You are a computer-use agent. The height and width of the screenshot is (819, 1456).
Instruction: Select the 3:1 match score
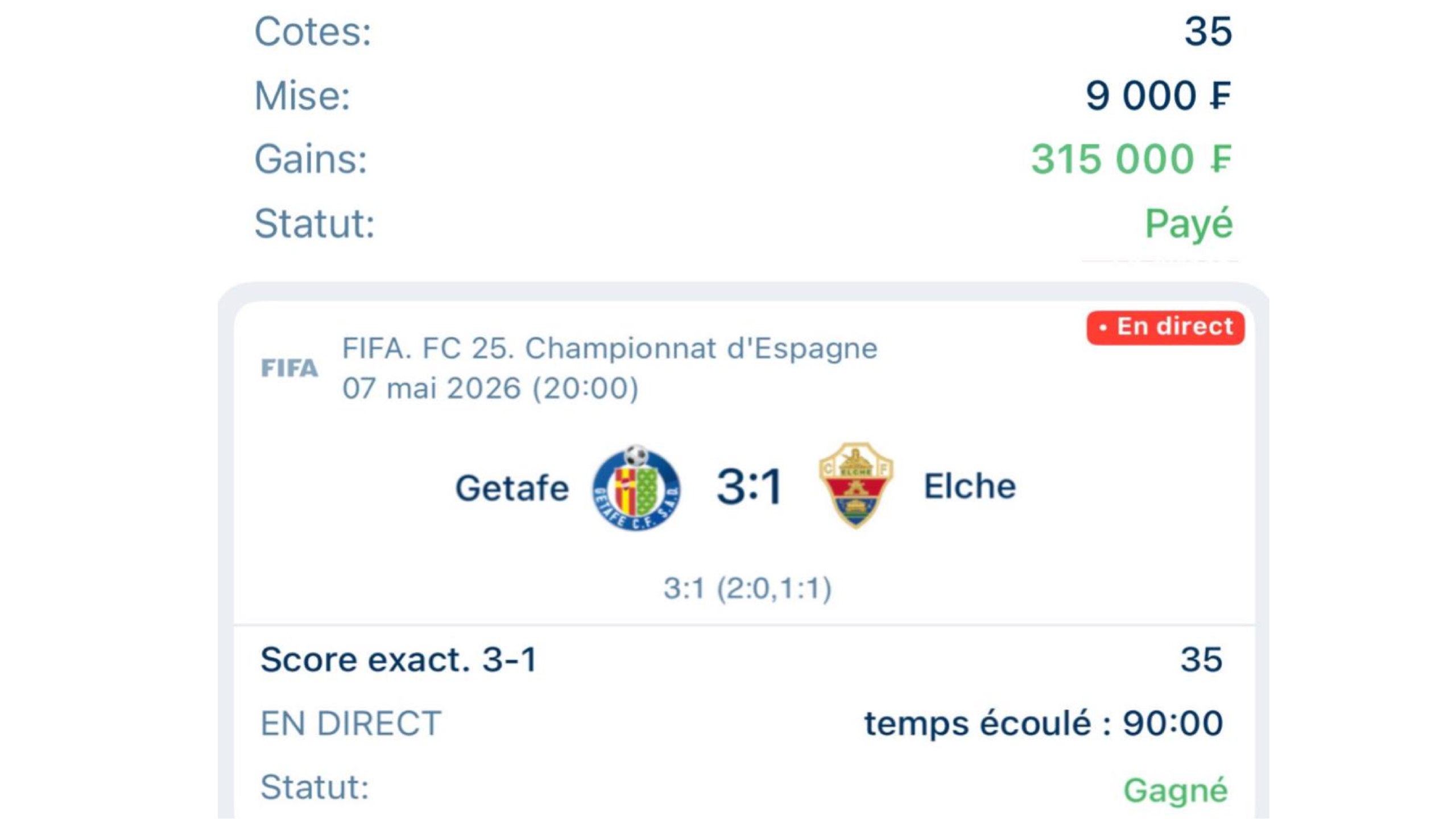click(749, 487)
